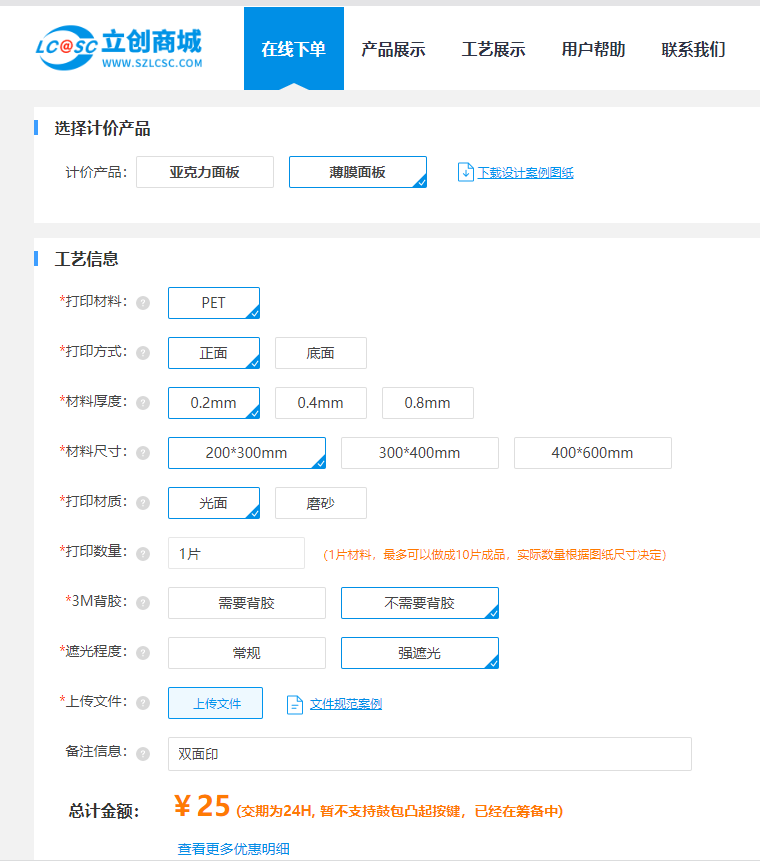Open 查看更多优惠明细 link
Screen dimensions: 760x865
[x=233, y=849]
